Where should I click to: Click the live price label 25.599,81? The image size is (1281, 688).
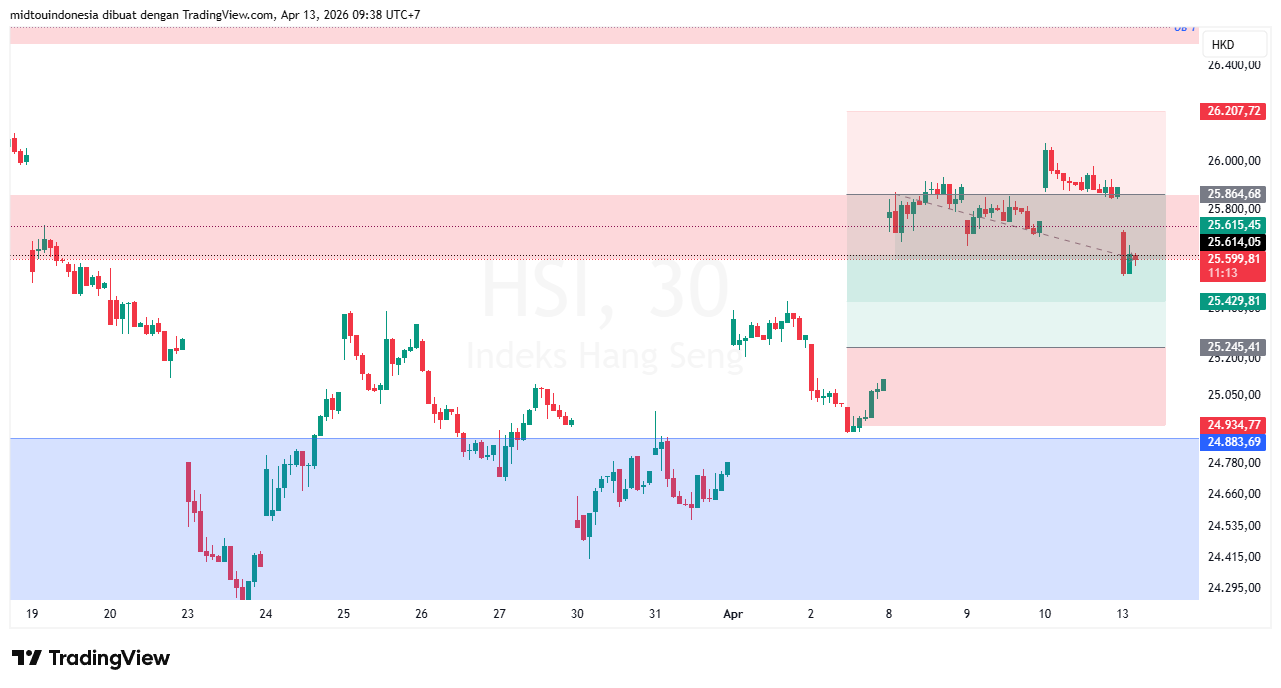[1233, 260]
